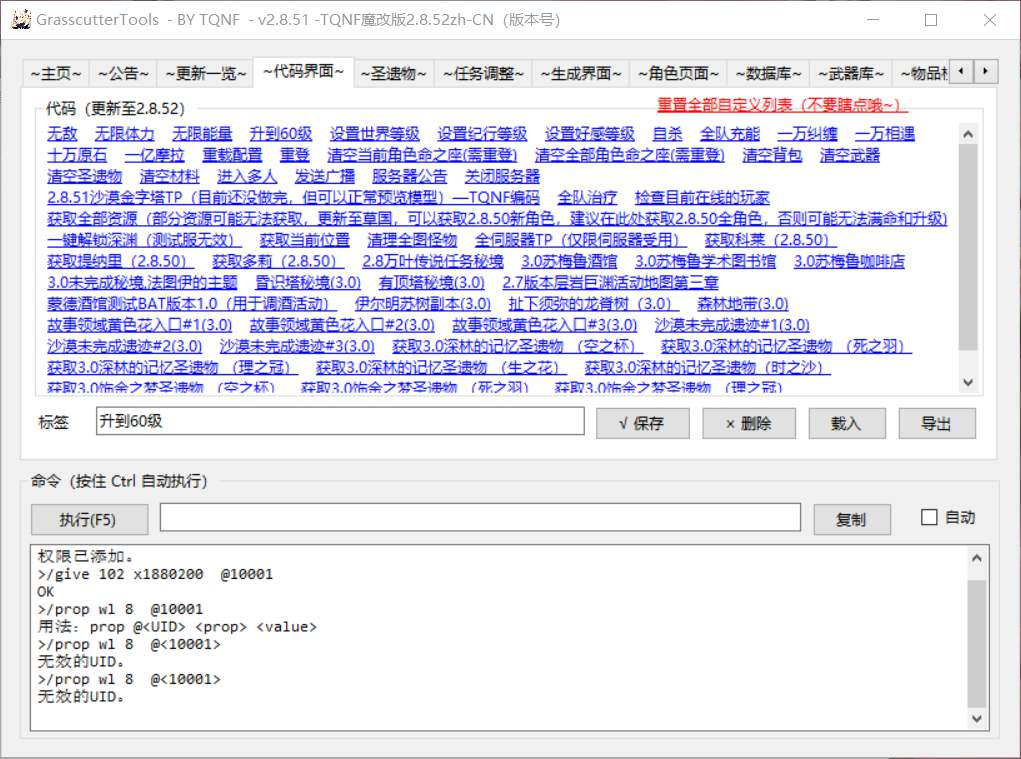Click the tab strip left scroll arrow

click(961, 71)
